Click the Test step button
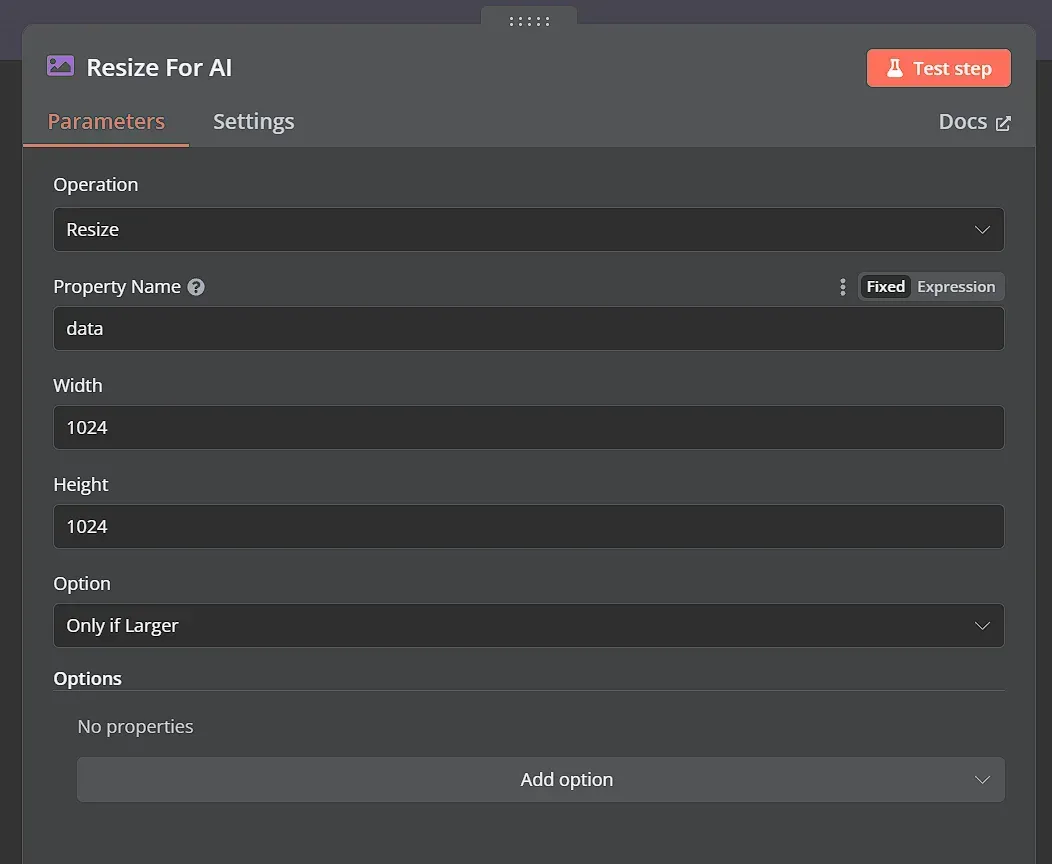The height and width of the screenshot is (864, 1052). click(x=938, y=68)
